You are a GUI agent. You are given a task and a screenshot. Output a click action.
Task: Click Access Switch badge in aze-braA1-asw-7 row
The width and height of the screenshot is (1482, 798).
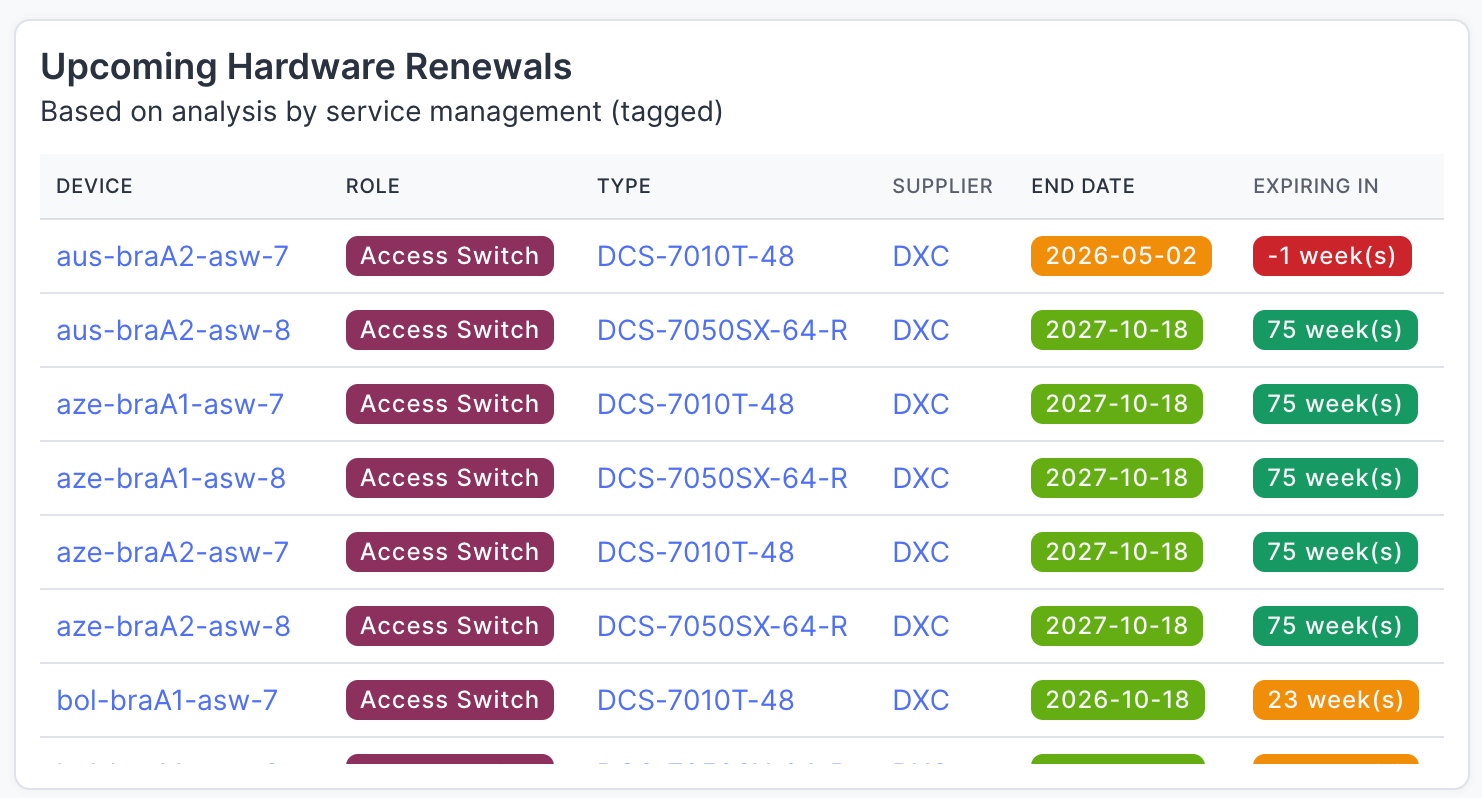[x=450, y=404]
